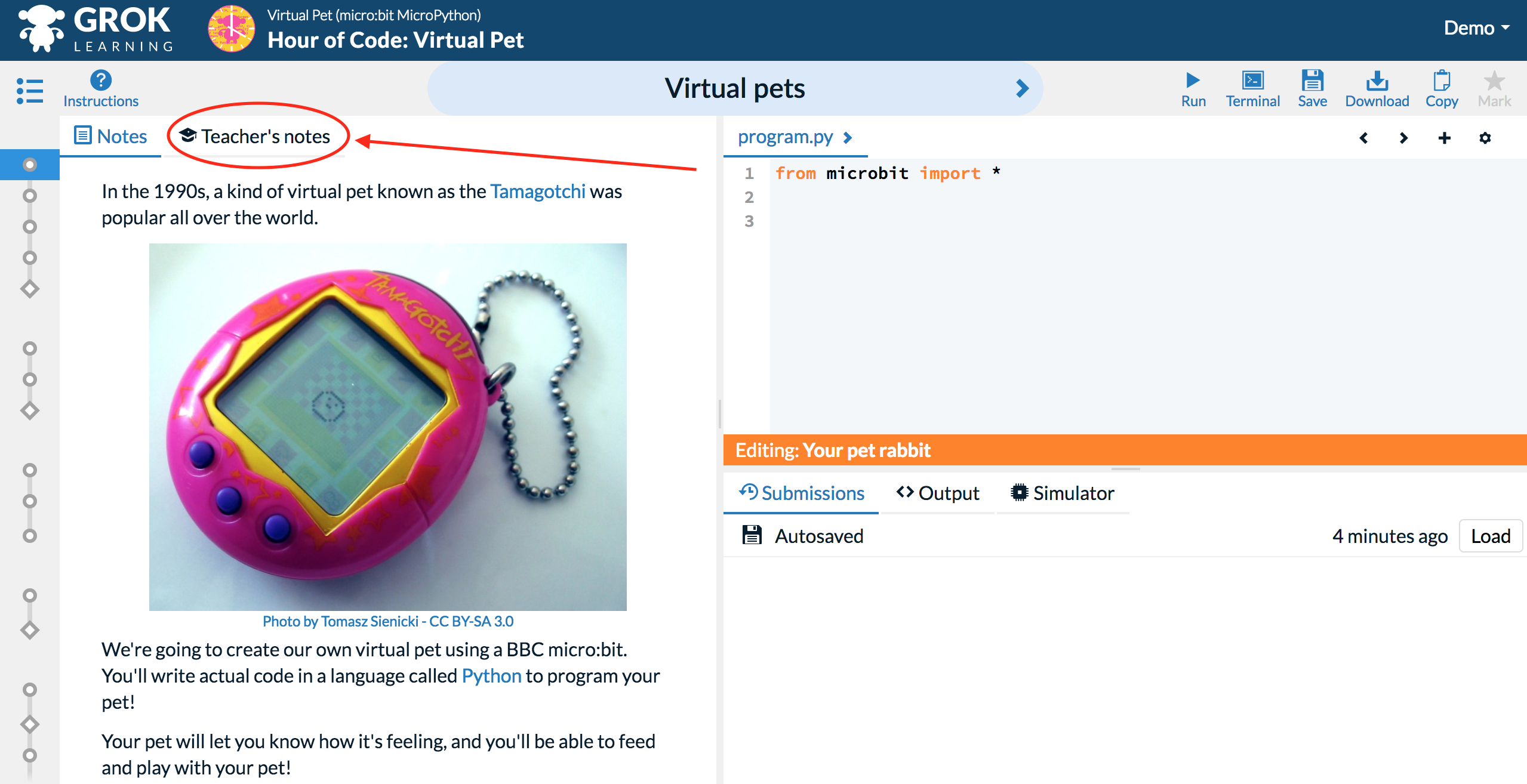This screenshot has height=784, width=1527.
Task: Toggle the Simulator view
Action: [1062, 492]
